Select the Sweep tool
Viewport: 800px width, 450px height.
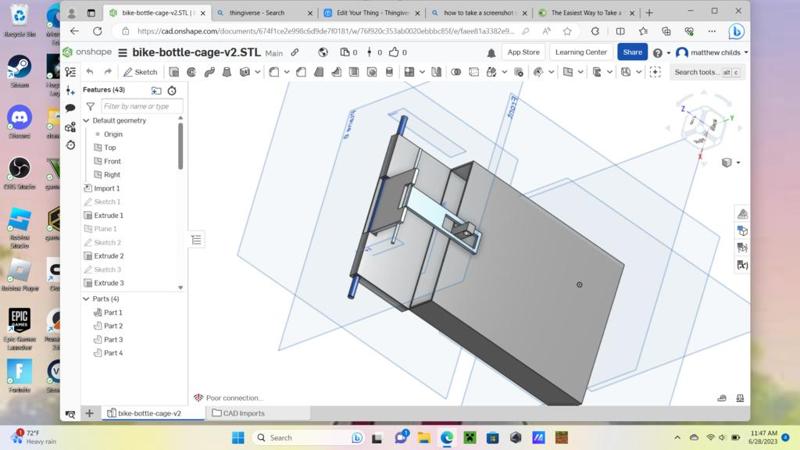point(209,72)
